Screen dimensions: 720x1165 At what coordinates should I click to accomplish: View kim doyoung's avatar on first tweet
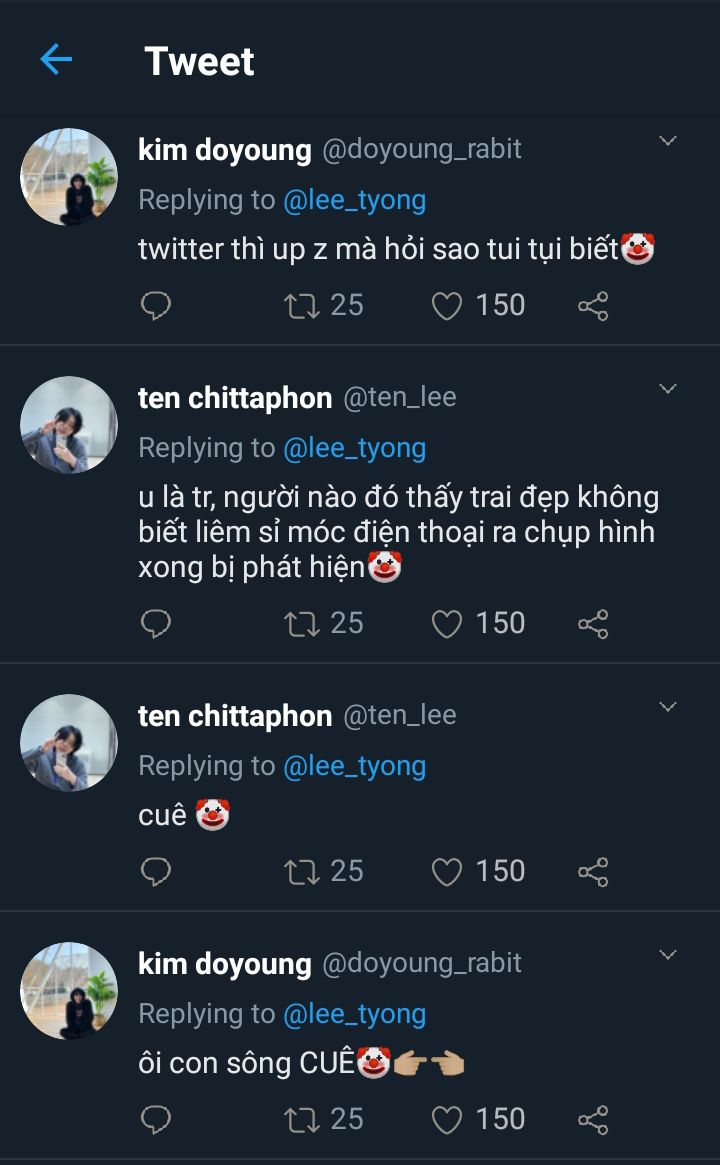click(x=69, y=177)
